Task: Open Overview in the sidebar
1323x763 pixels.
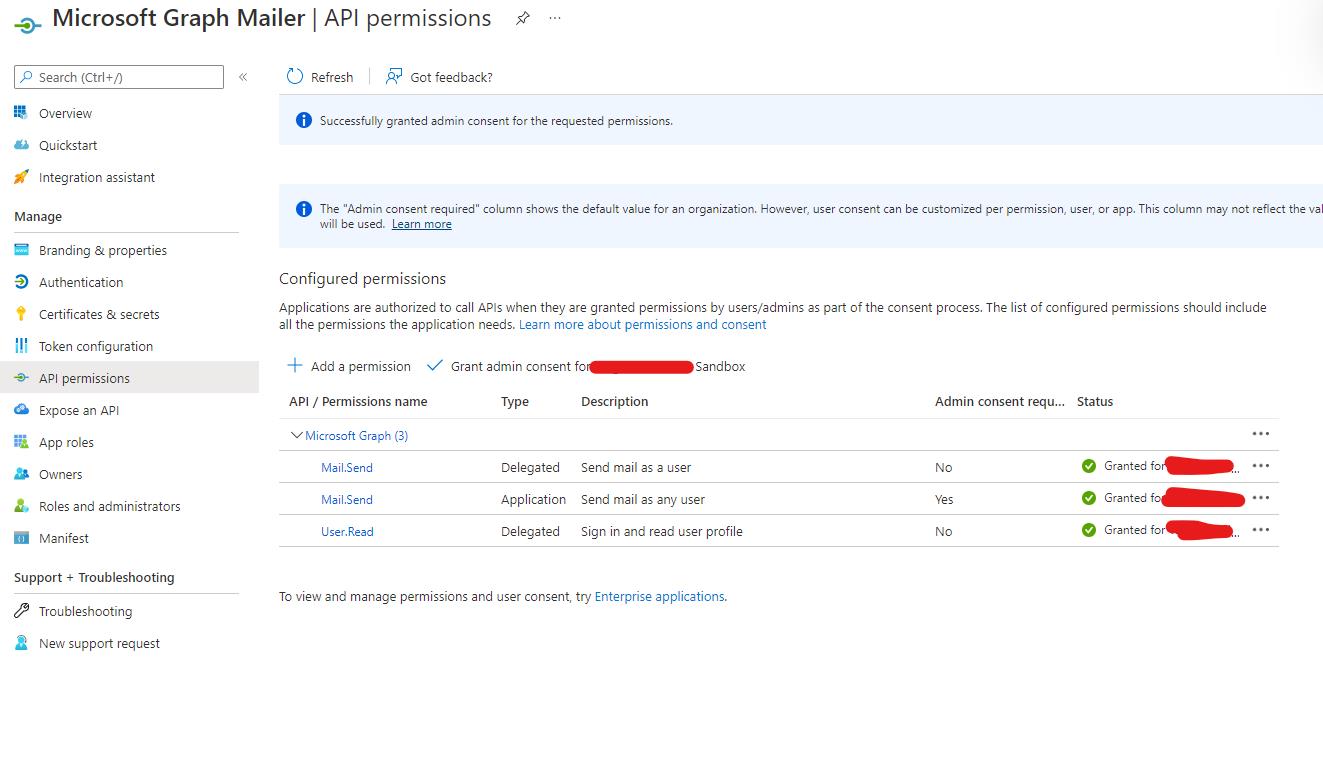Action: click(x=65, y=113)
